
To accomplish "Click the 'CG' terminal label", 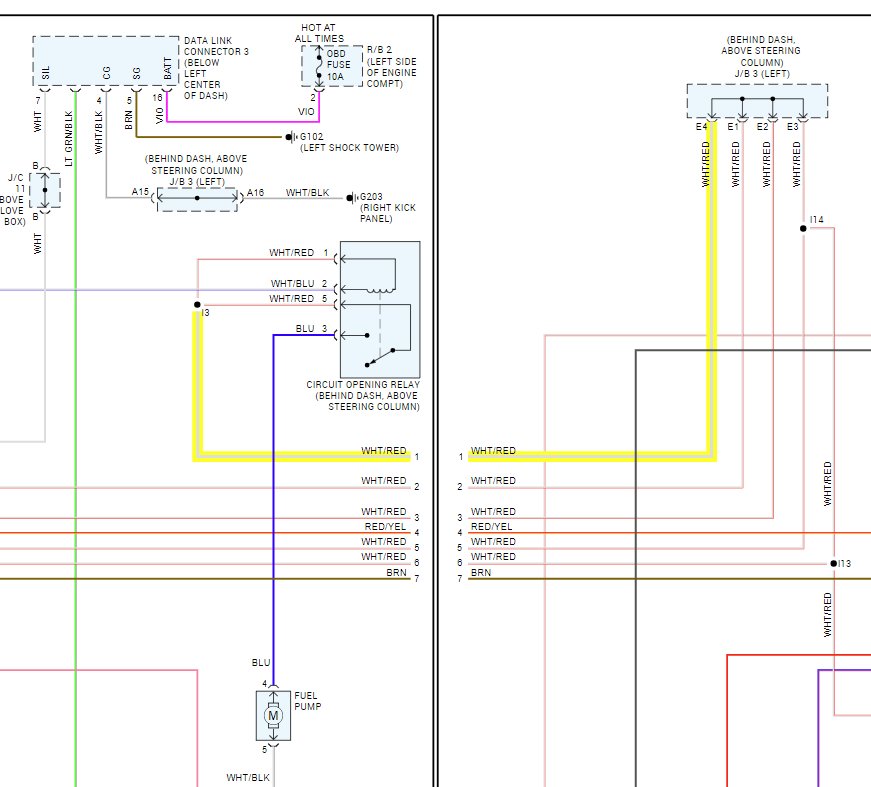I will tap(107, 73).
